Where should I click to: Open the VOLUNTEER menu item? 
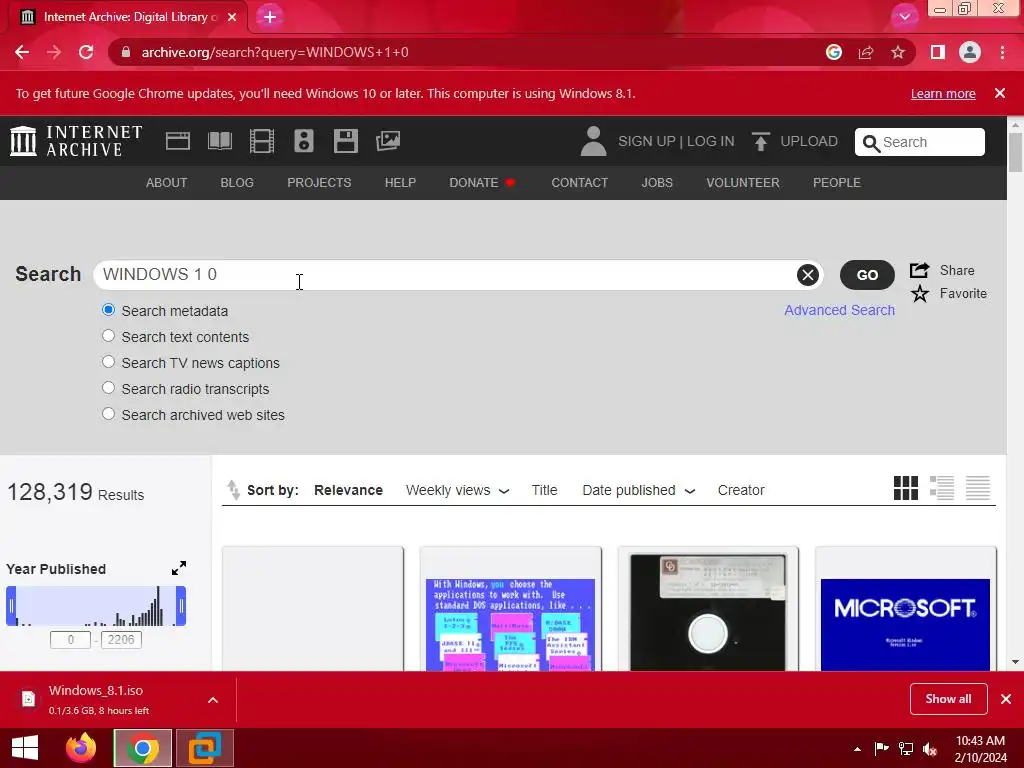[743, 183]
